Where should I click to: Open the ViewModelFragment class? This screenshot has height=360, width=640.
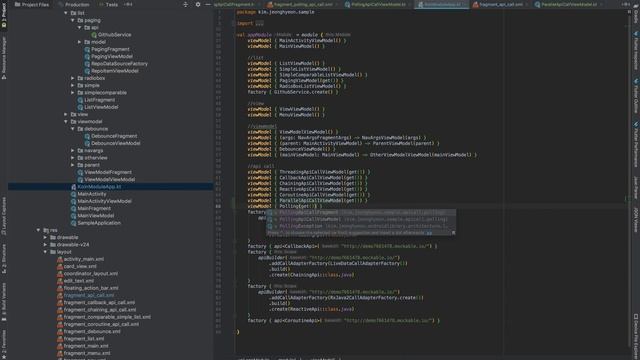pyautogui.click(x=104, y=172)
